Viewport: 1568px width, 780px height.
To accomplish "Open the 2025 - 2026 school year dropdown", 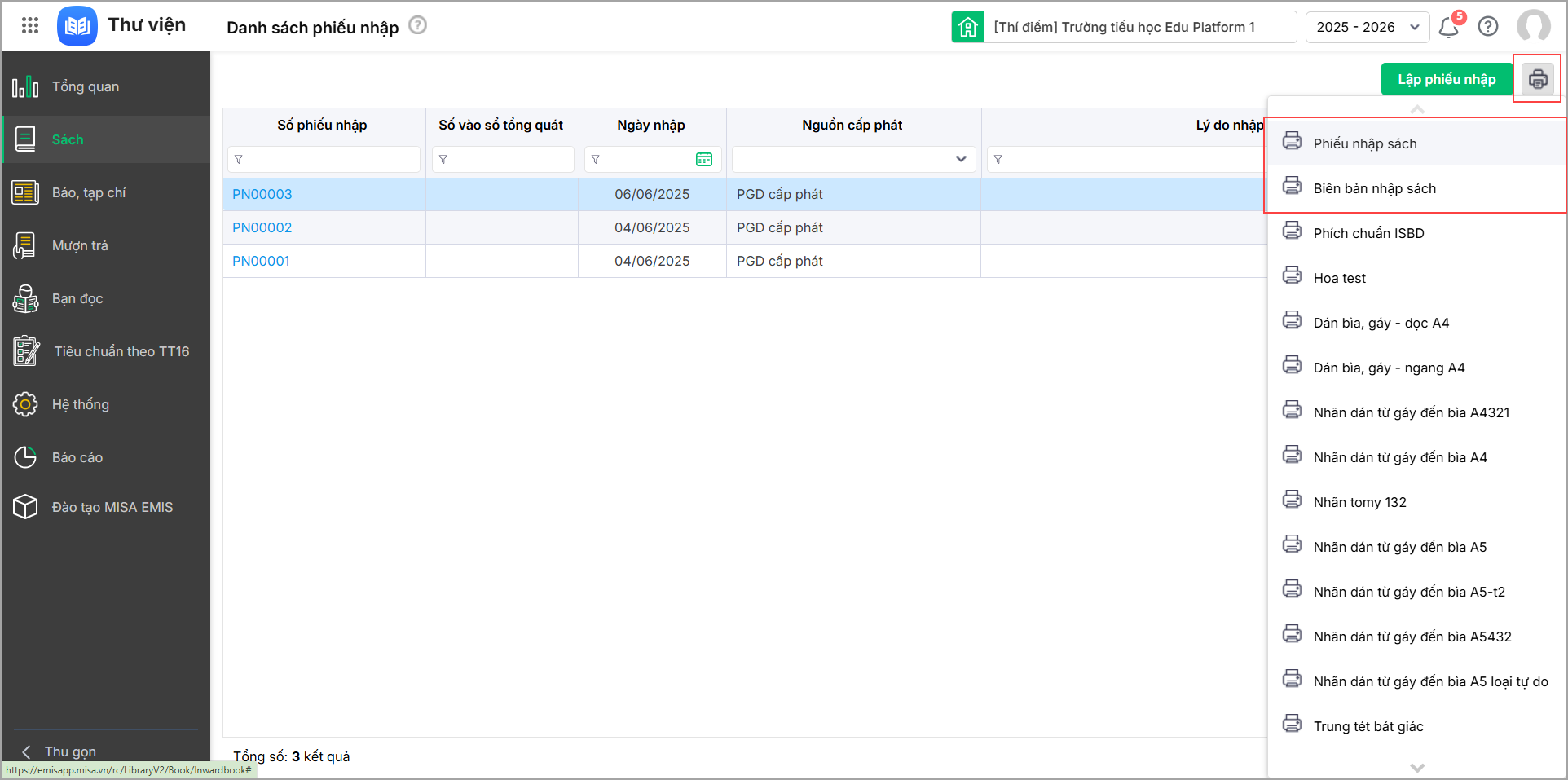I will coord(1368,27).
